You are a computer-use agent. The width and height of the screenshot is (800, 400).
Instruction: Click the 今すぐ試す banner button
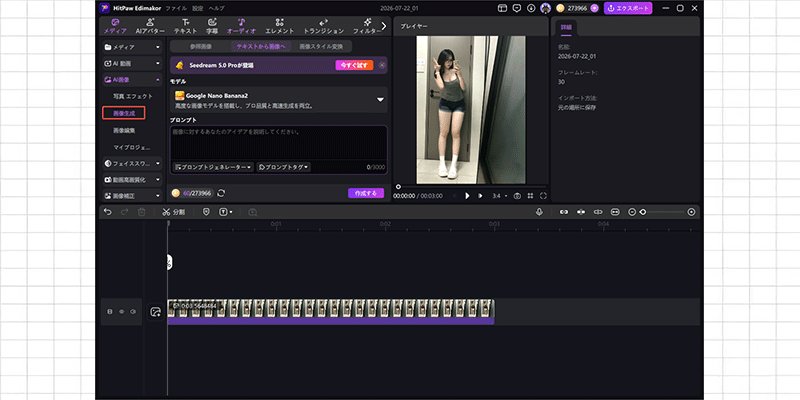pos(354,65)
